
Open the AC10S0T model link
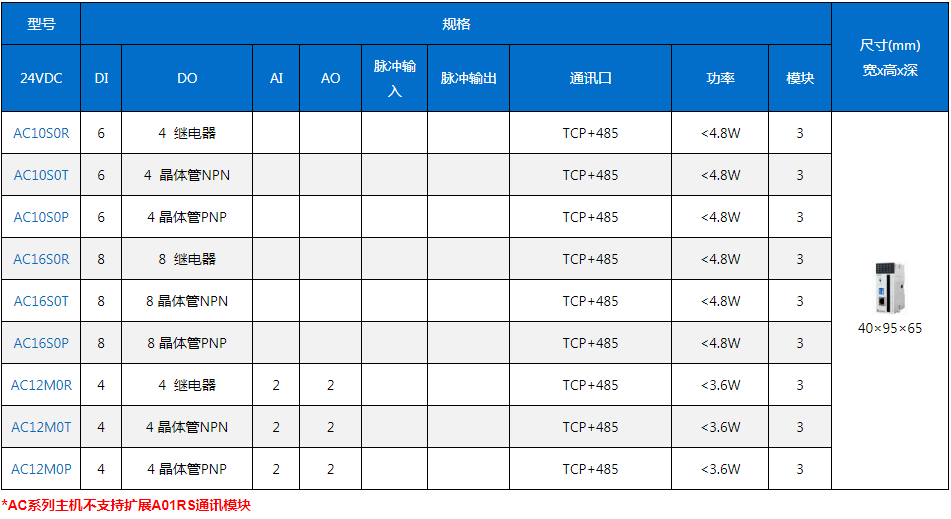tap(41, 175)
